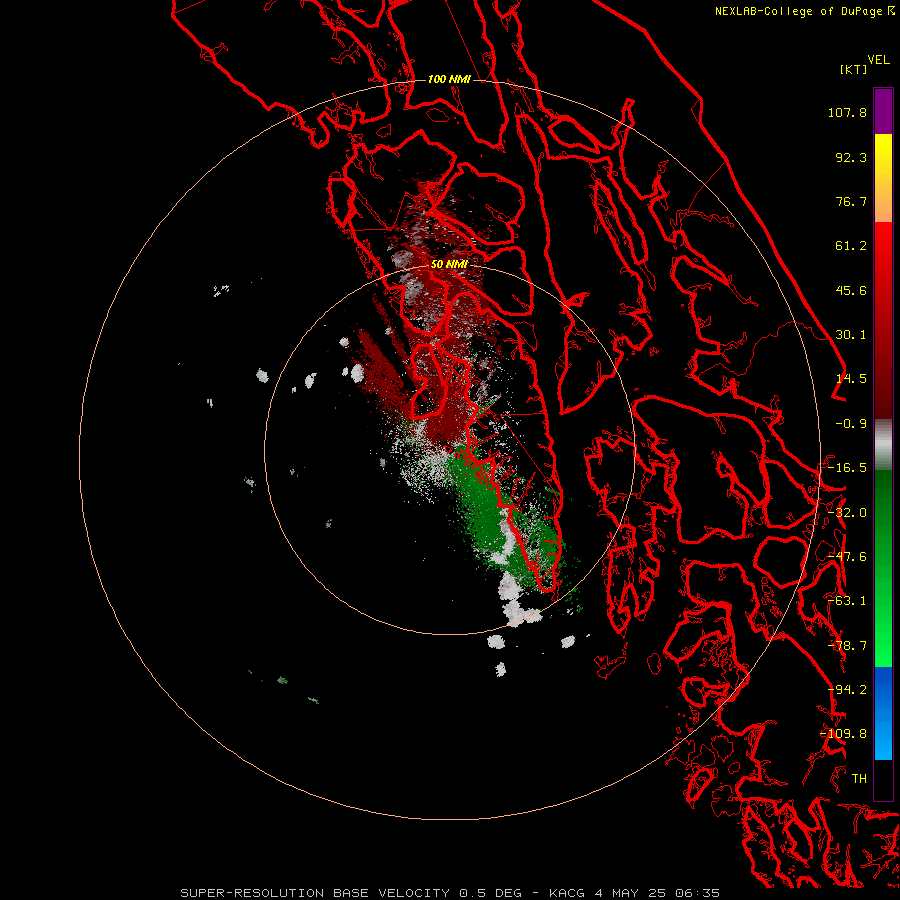Select the 14.5 velocity scale value
900x900 pixels.
(x=851, y=379)
